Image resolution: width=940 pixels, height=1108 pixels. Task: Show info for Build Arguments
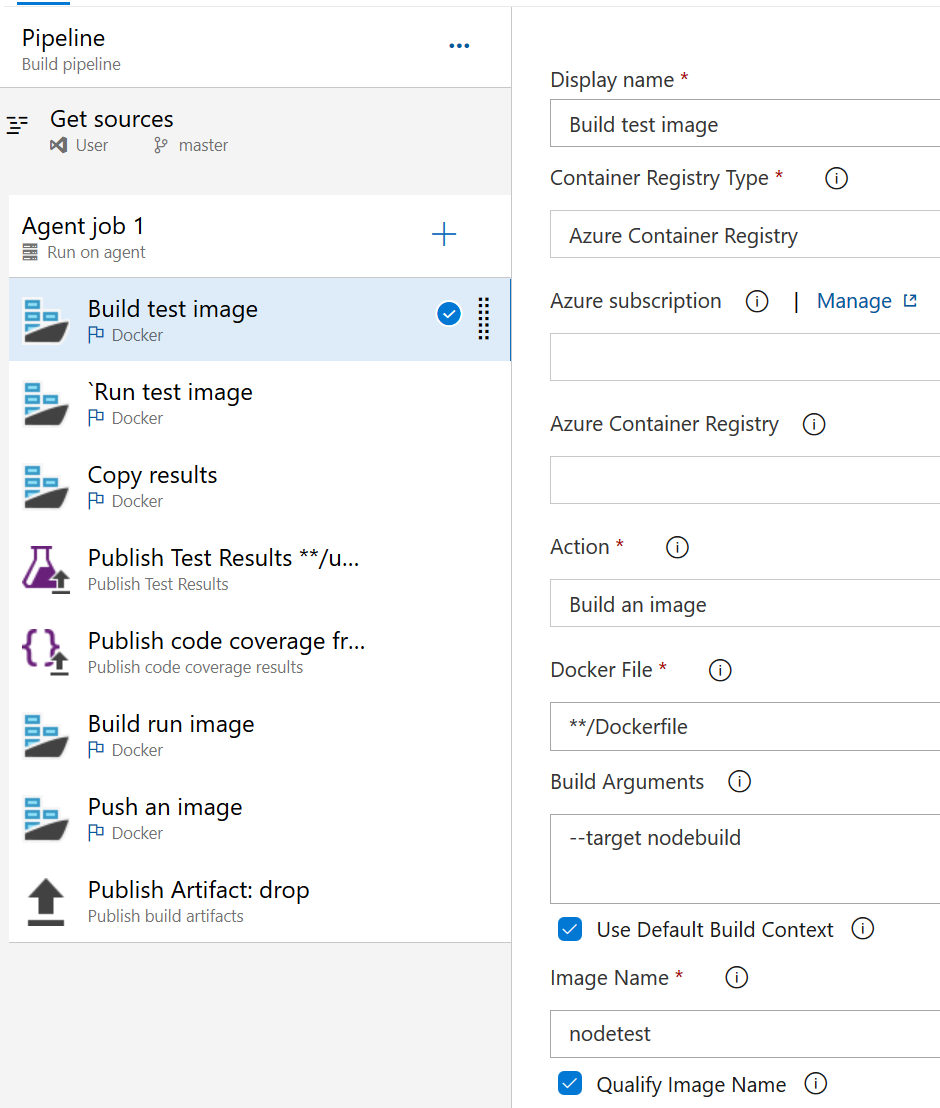click(x=739, y=782)
